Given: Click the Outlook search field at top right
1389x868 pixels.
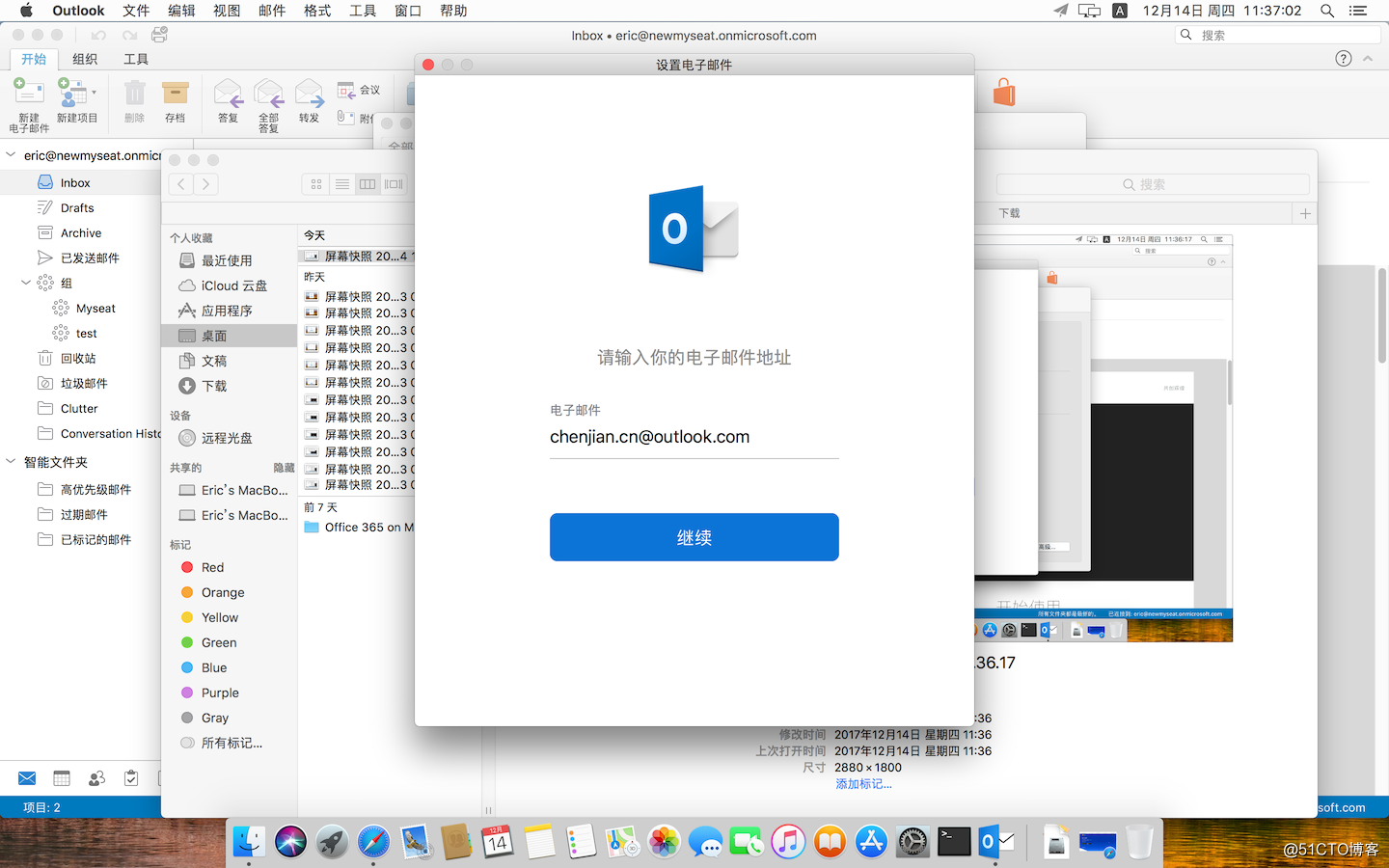Looking at the screenshot, I should 1279,35.
